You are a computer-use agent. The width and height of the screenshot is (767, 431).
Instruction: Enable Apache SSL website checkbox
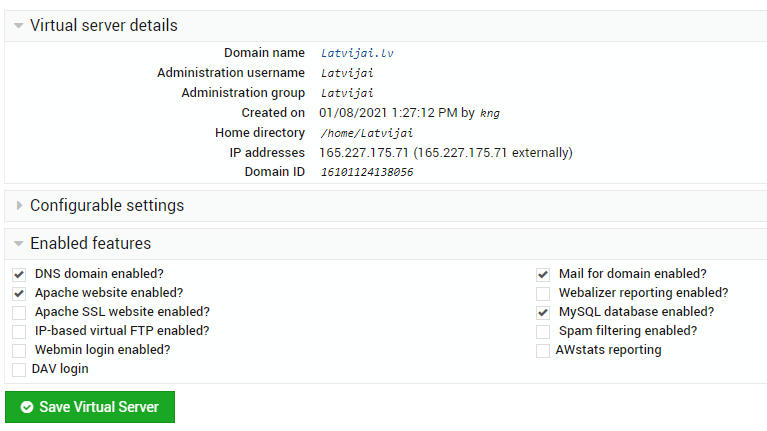tap(19, 313)
